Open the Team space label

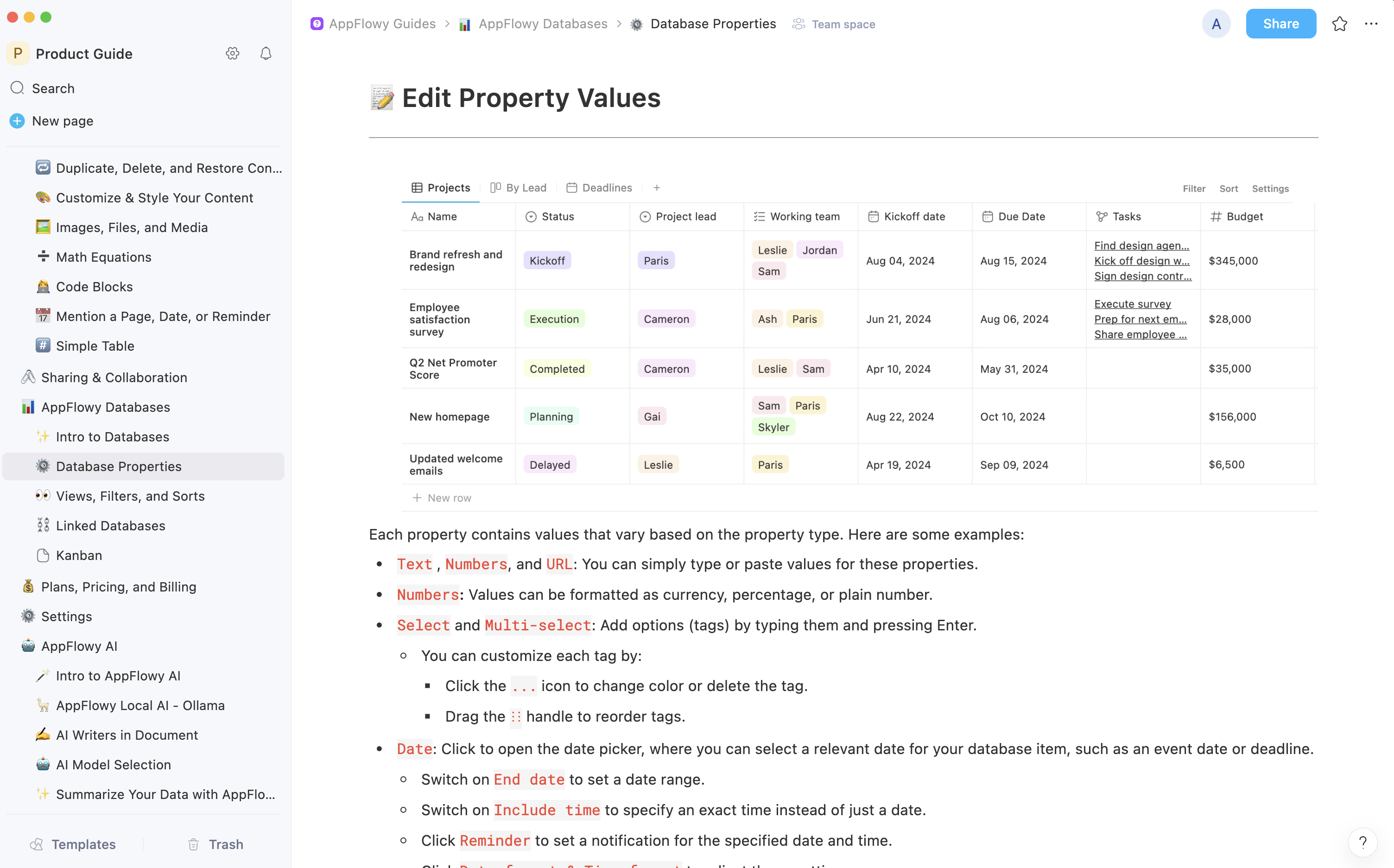point(833,24)
